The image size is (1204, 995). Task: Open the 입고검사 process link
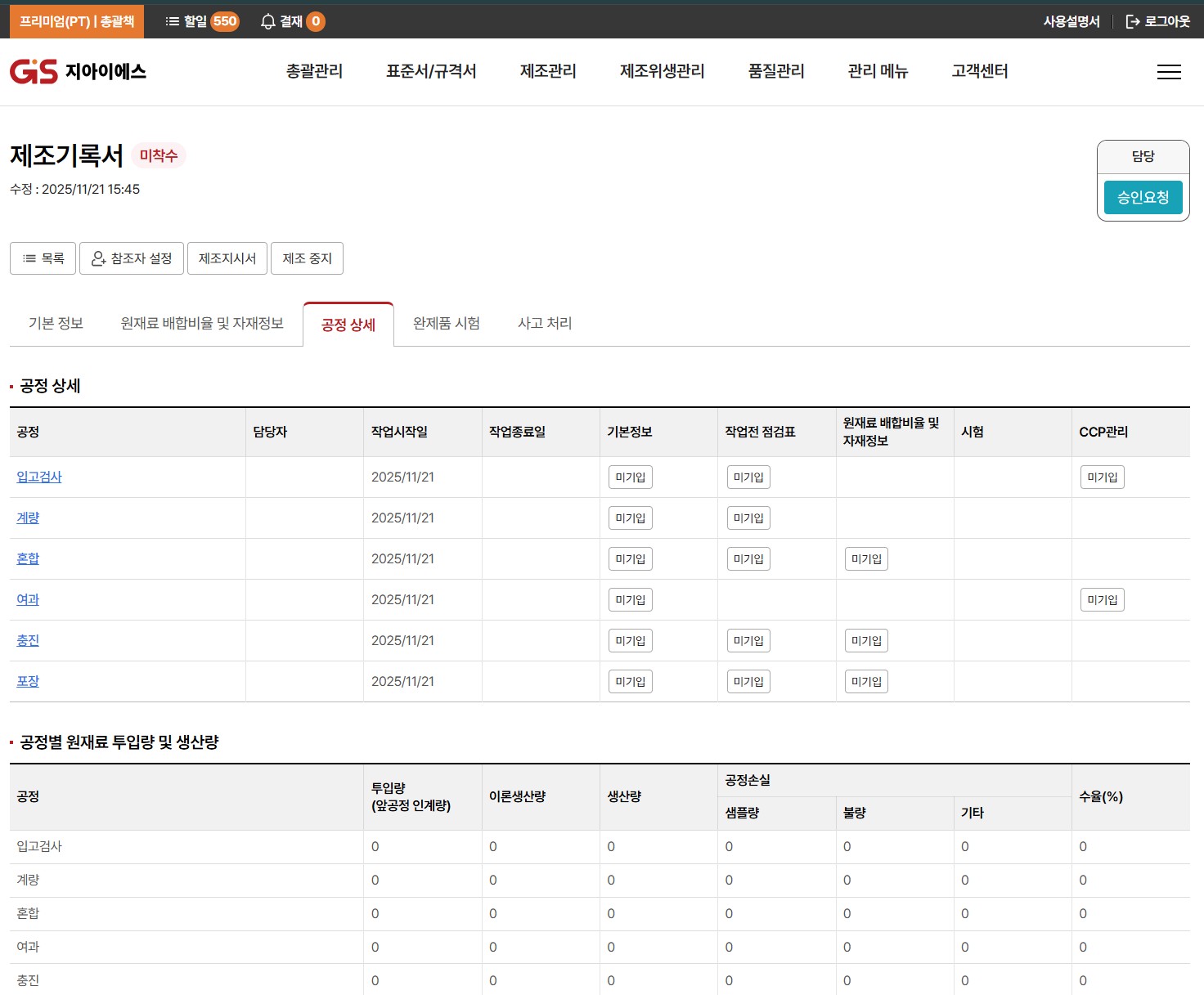pyautogui.click(x=39, y=477)
